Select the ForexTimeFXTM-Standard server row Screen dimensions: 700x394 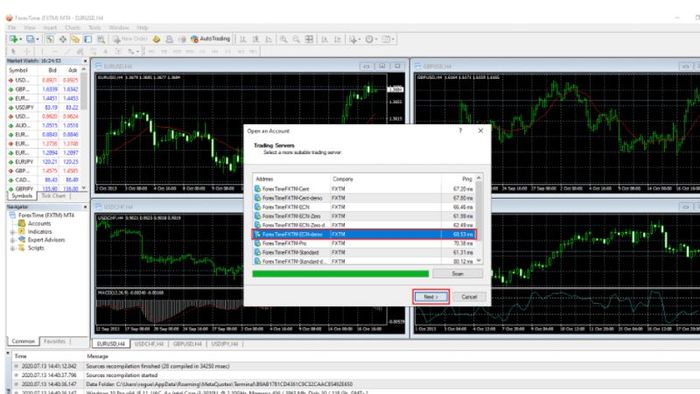364,252
